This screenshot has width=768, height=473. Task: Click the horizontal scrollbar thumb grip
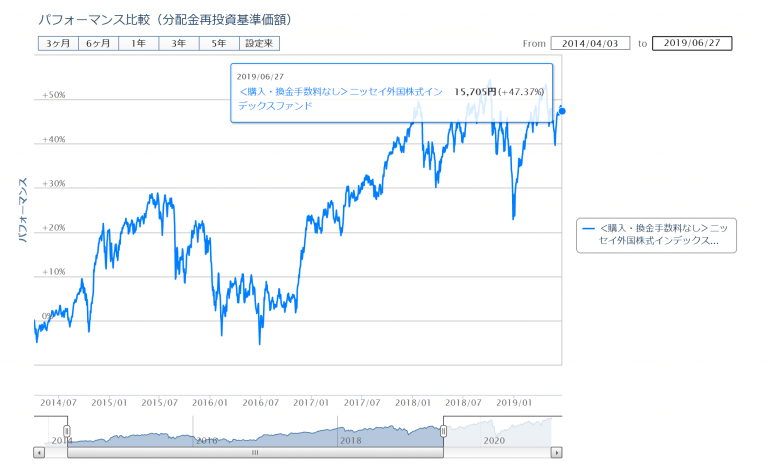[255, 452]
